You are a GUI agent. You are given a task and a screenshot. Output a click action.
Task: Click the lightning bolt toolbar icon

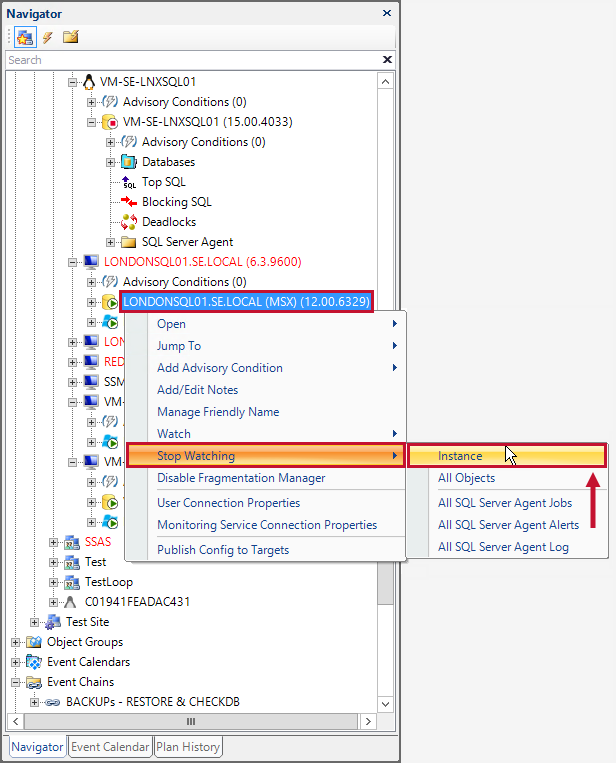[47, 37]
